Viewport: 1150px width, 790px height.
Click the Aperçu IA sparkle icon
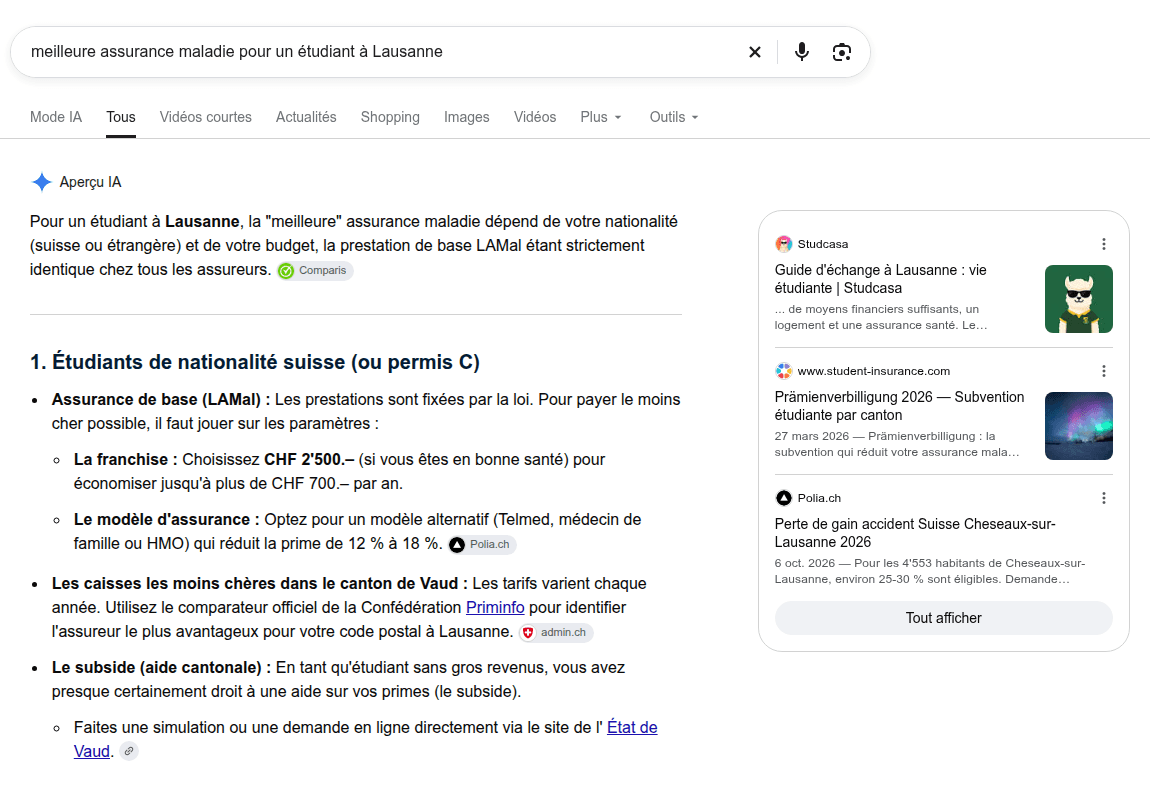pyautogui.click(x=42, y=182)
